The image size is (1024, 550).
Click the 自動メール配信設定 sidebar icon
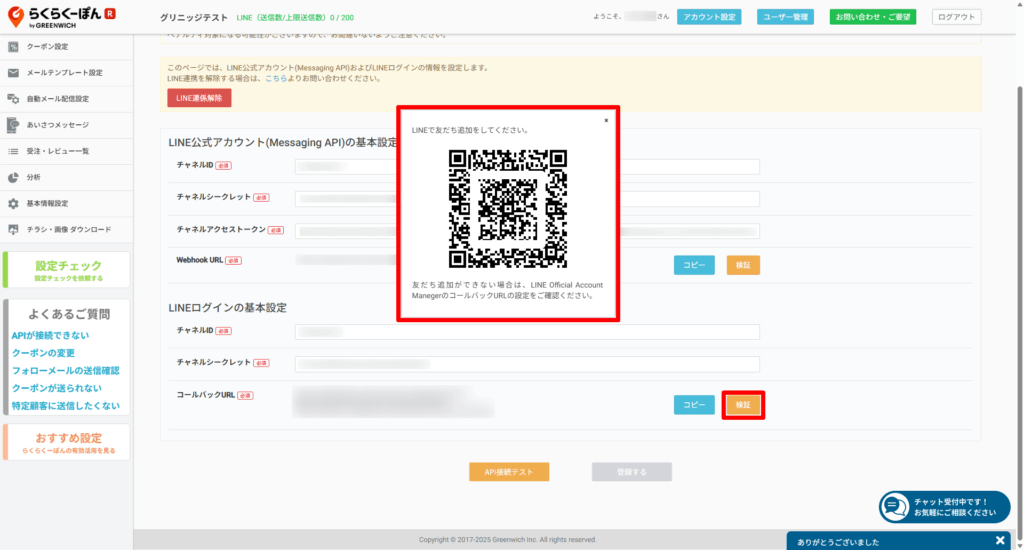tap(13, 99)
